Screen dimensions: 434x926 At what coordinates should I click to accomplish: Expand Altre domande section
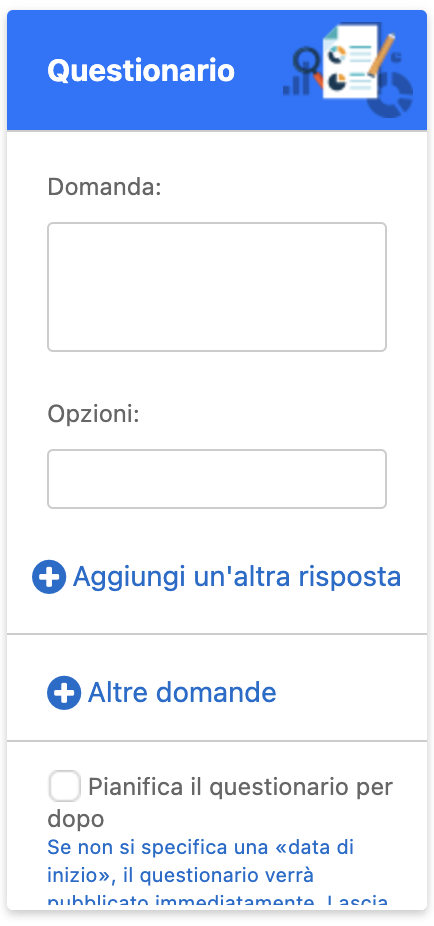162,692
